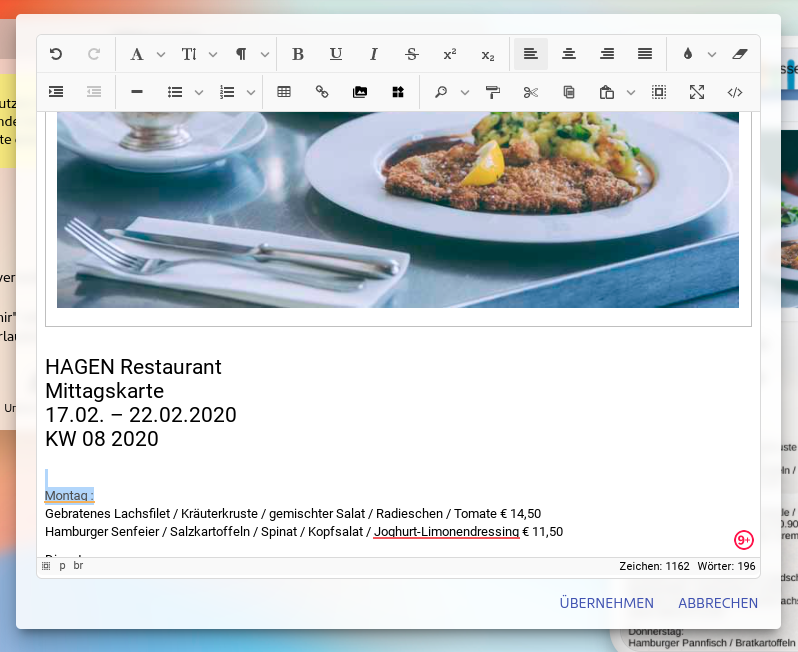
Task: Toggle strikethrough formatting
Action: pyautogui.click(x=412, y=54)
